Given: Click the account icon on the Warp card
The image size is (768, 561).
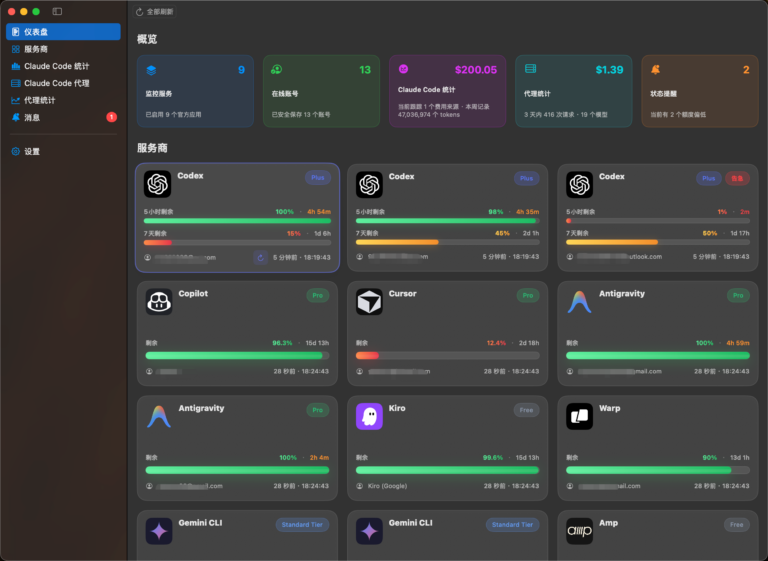Looking at the screenshot, I should (x=570, y=486).
